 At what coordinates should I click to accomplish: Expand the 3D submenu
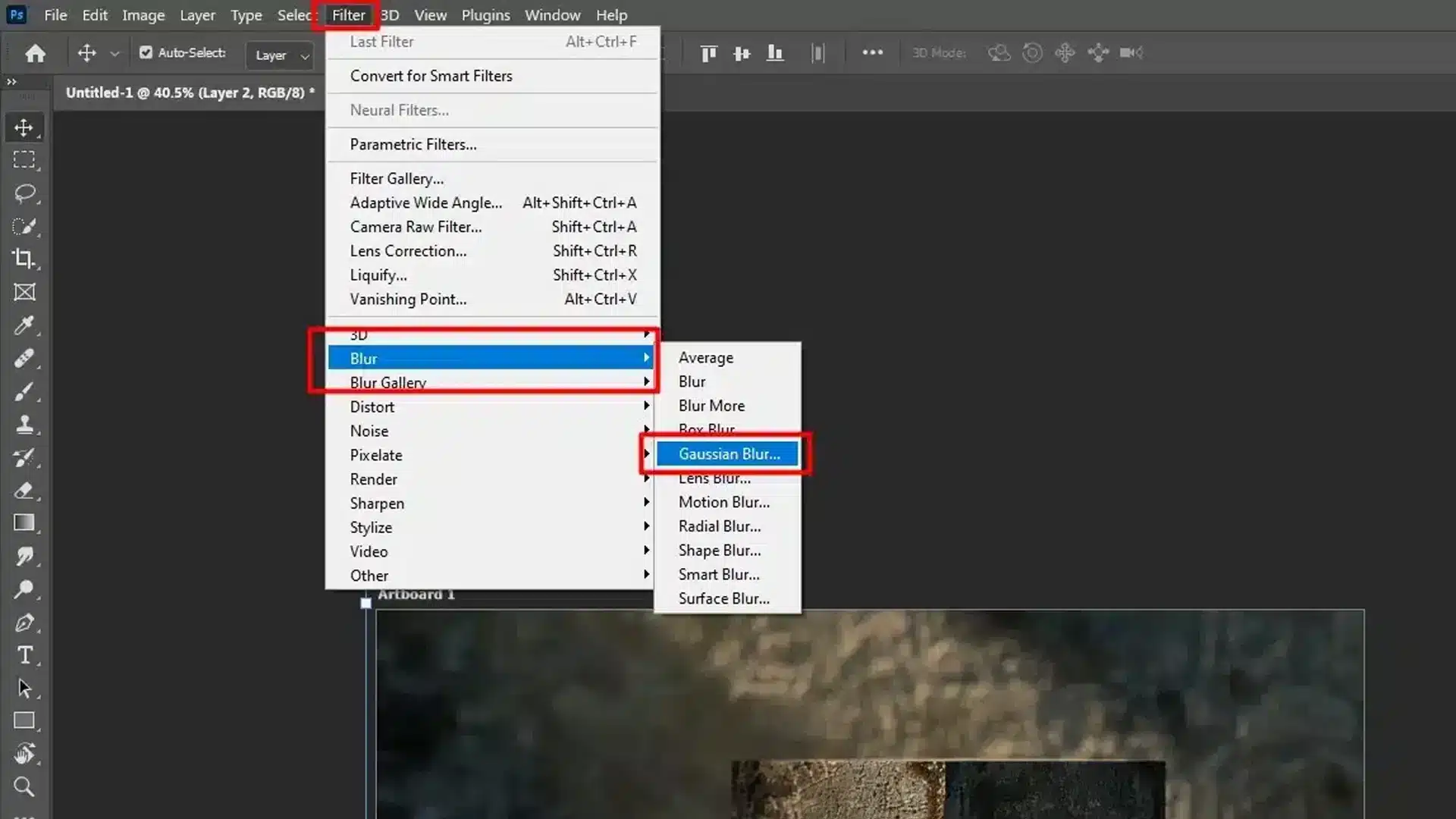491,333
